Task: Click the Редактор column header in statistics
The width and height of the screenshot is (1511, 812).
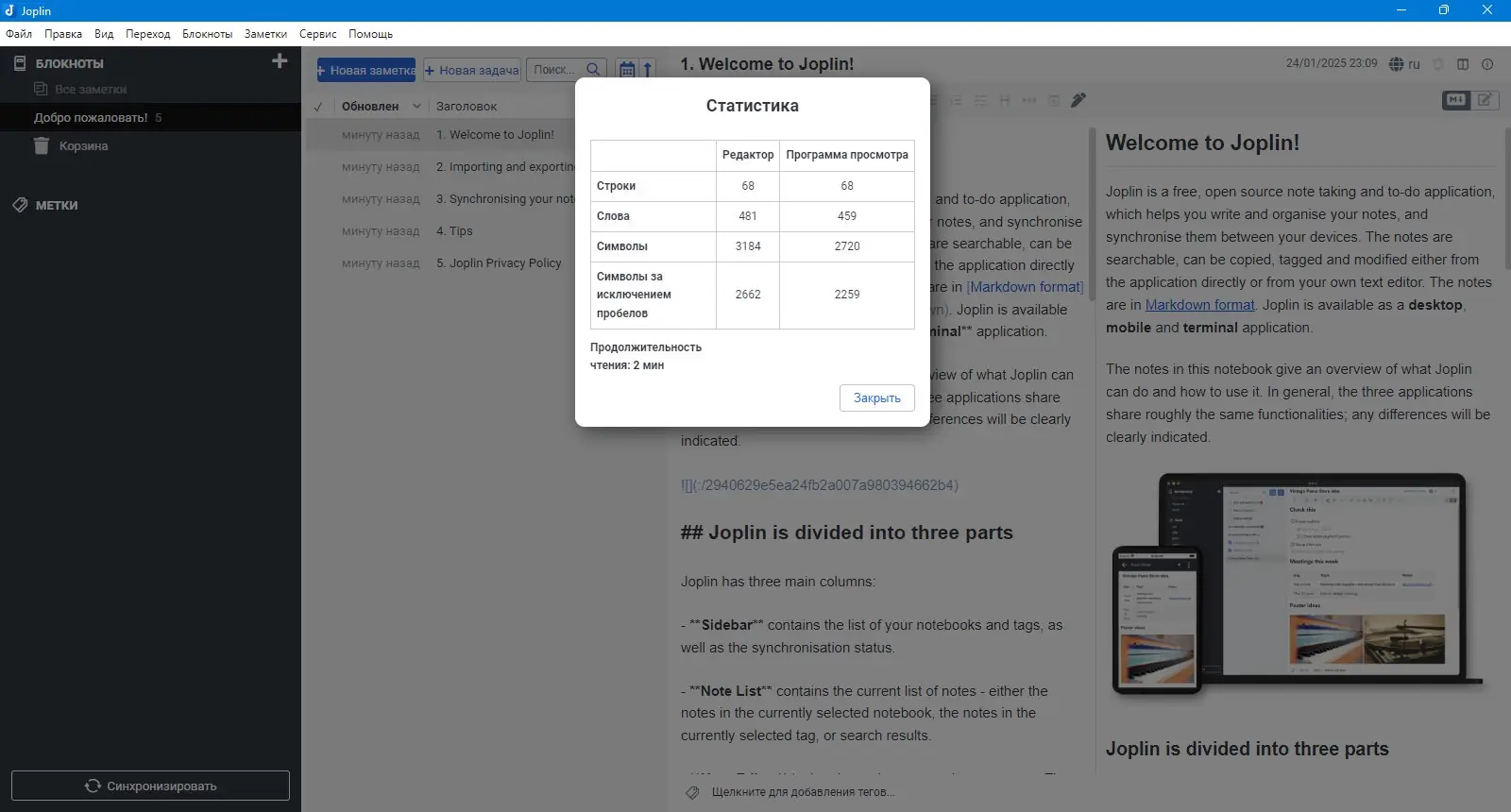Action: pyautogui.click(x=748, y=155)
